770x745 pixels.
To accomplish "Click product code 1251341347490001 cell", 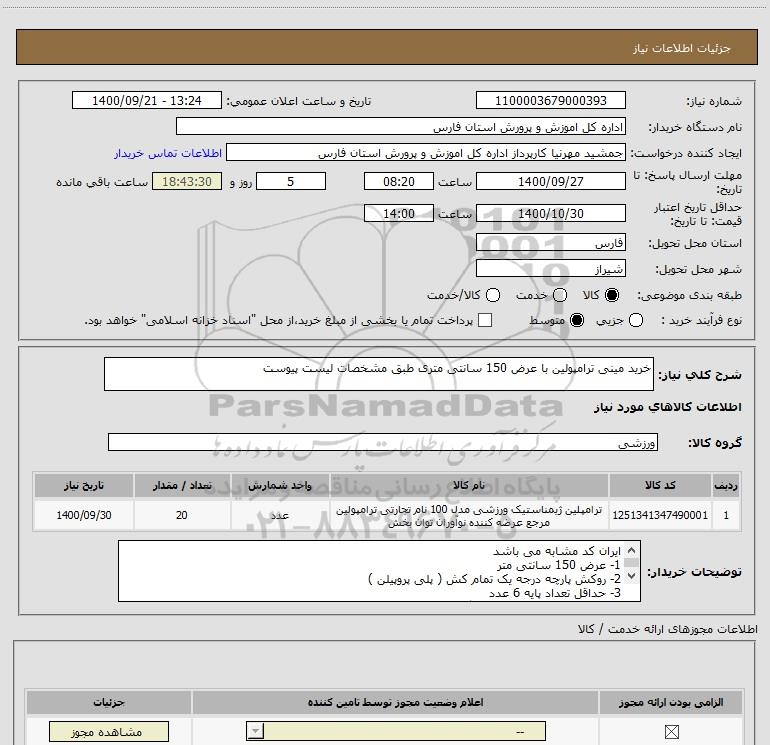I will (660, 515).
